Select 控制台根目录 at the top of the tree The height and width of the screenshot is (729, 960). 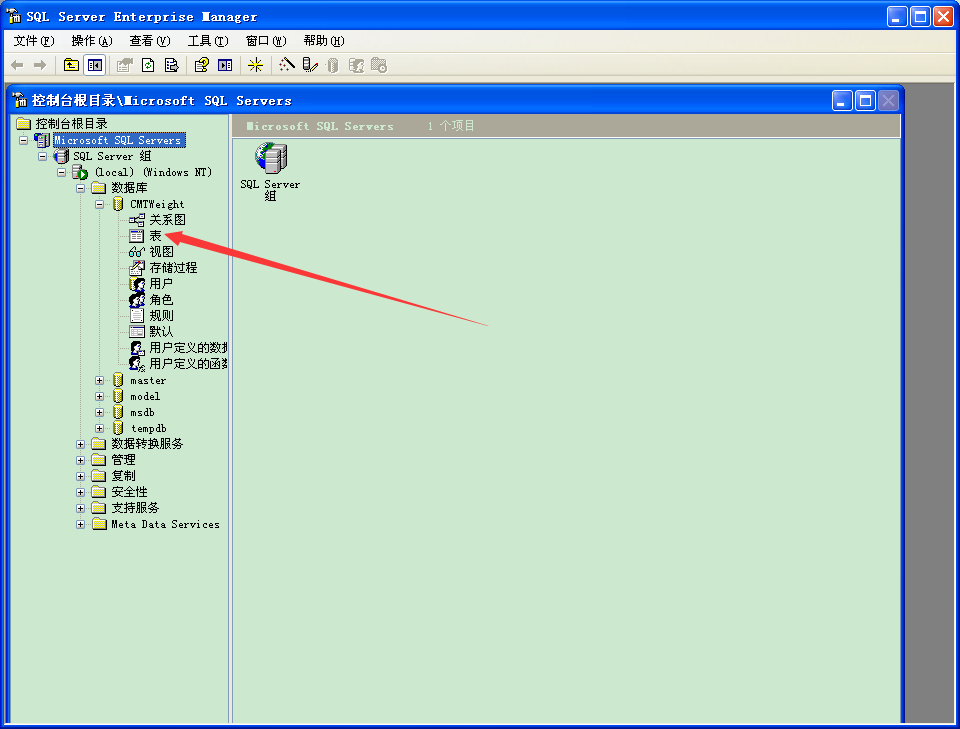71,124
